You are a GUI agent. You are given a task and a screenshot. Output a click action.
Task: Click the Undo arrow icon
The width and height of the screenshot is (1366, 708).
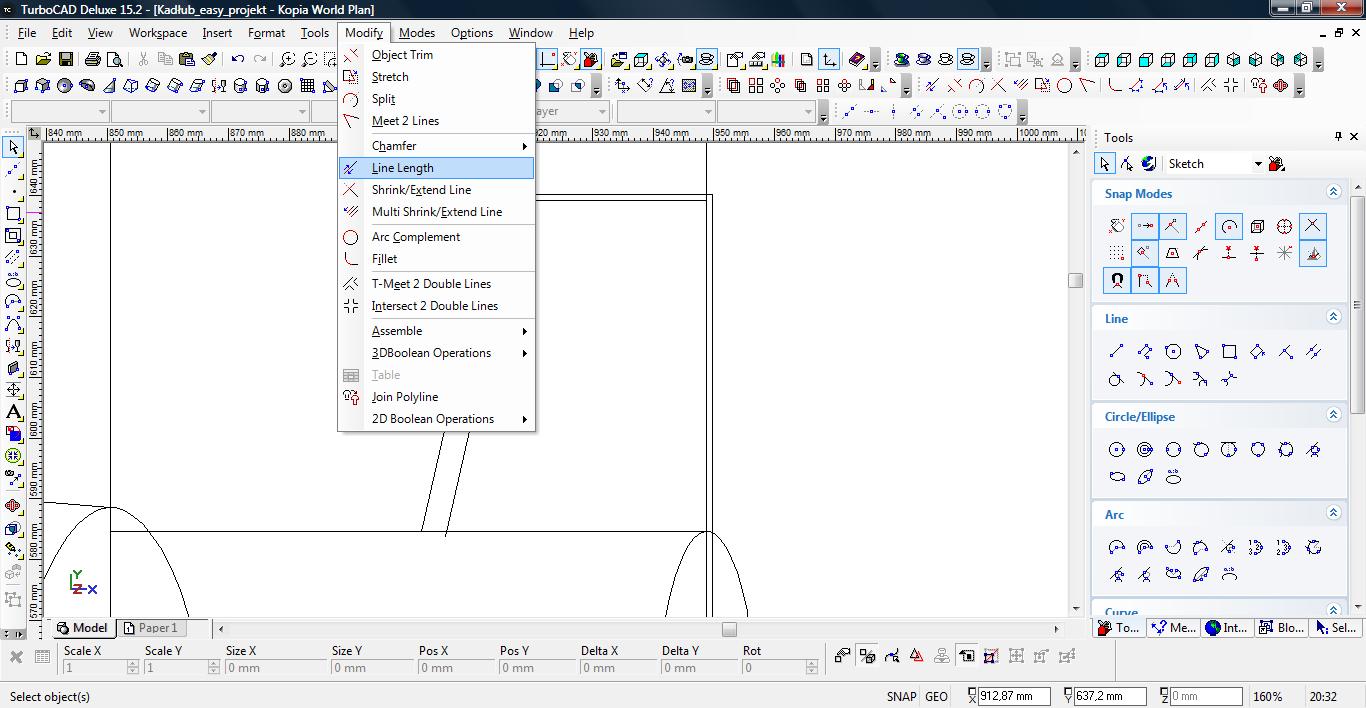click(238, 60)
